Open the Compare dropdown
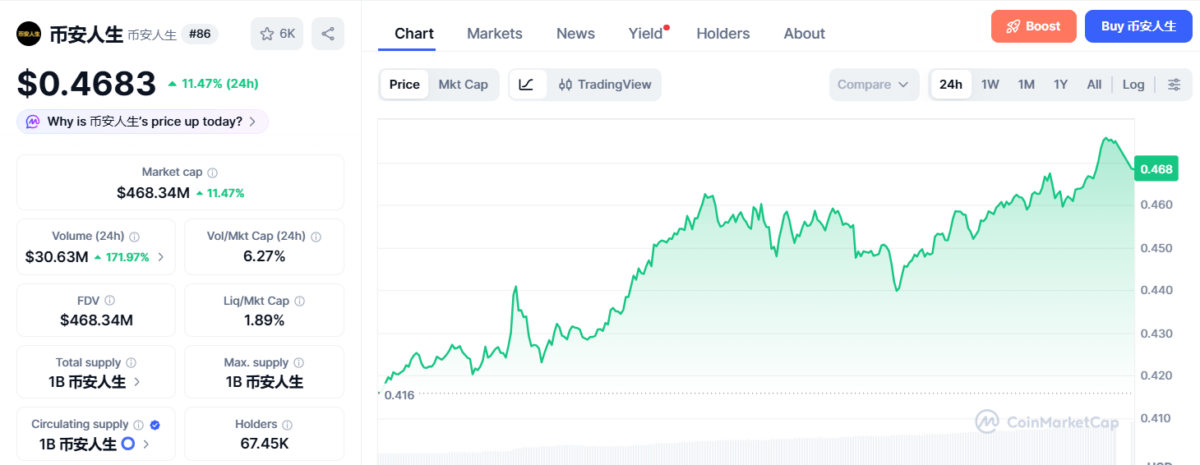This screenshot has height=465, width=1200. (875, 85)
